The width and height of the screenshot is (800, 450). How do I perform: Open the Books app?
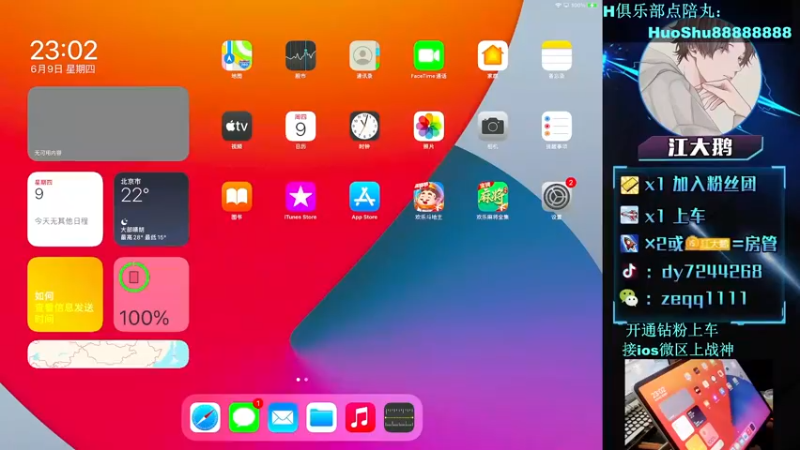(x=237, y=196)
